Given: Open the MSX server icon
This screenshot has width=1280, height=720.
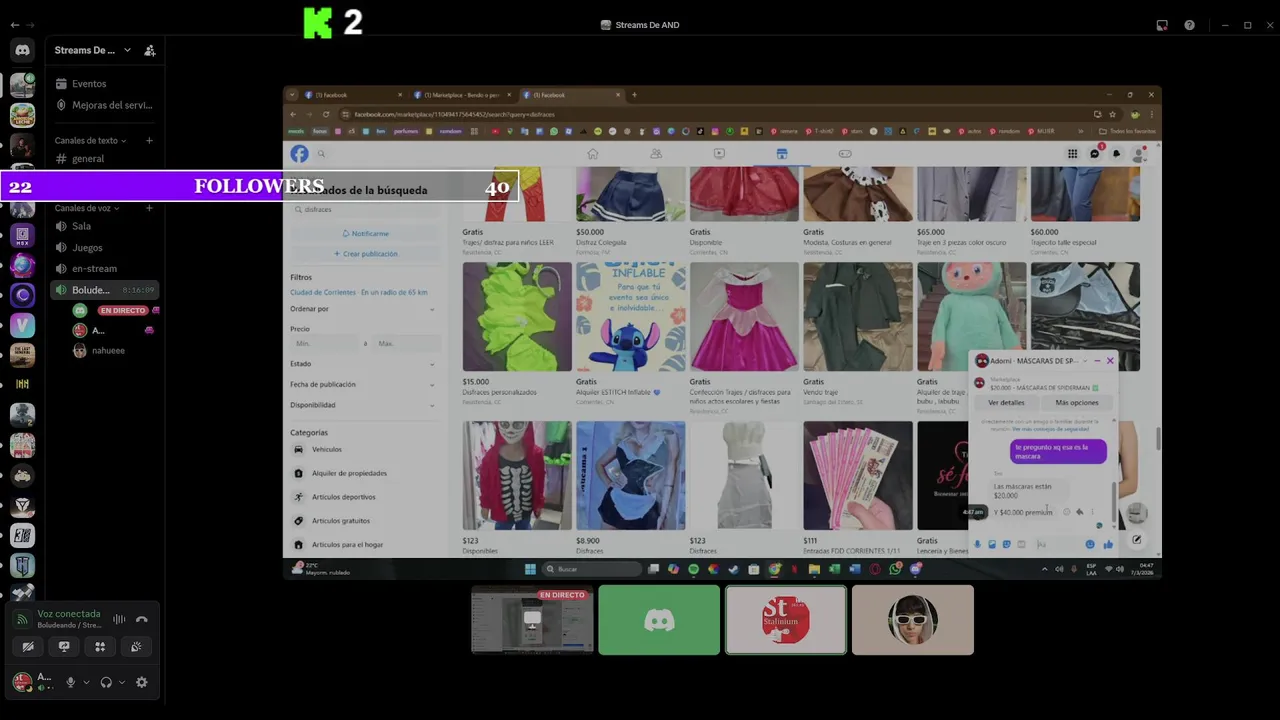Looking at the screenshot, I should [x=22, y=236].
